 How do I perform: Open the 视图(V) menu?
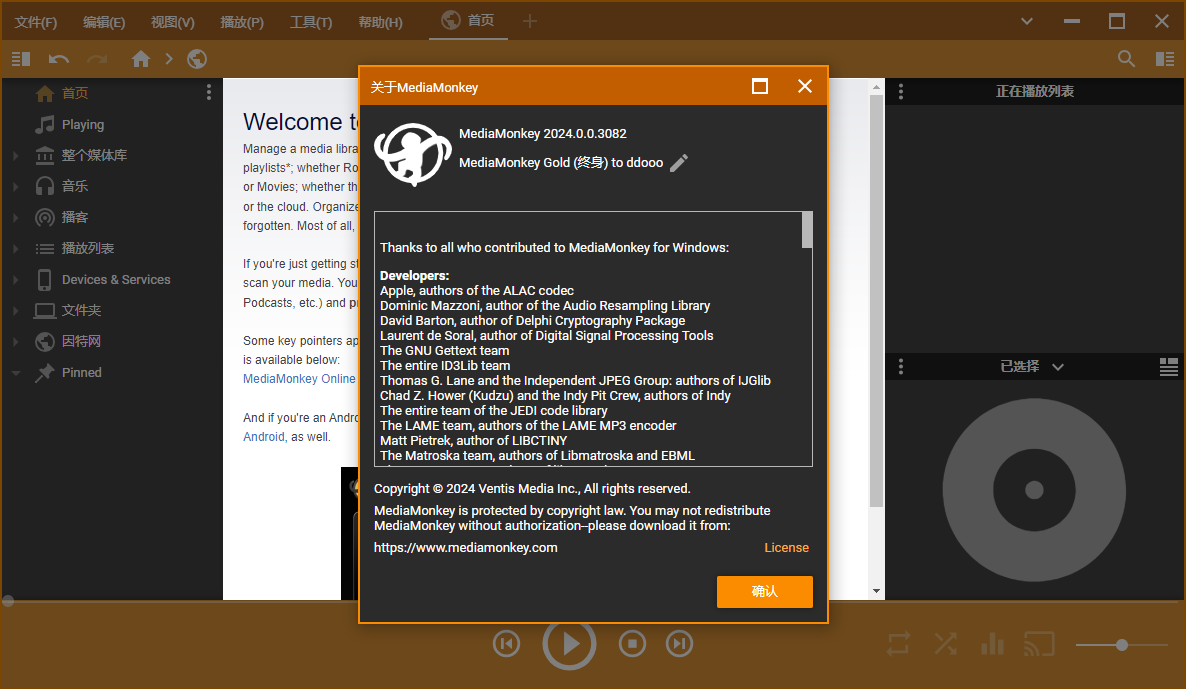(x=172, y=22)
